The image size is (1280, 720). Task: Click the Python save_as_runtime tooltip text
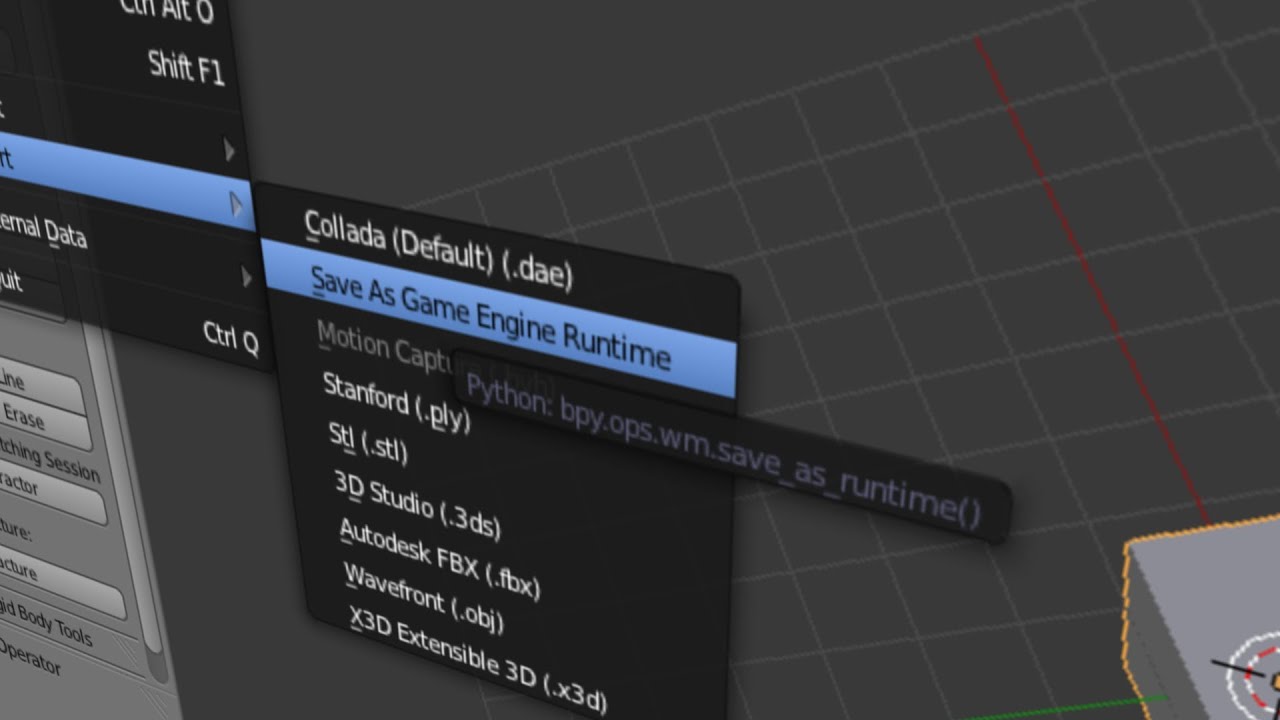point(723,450)
